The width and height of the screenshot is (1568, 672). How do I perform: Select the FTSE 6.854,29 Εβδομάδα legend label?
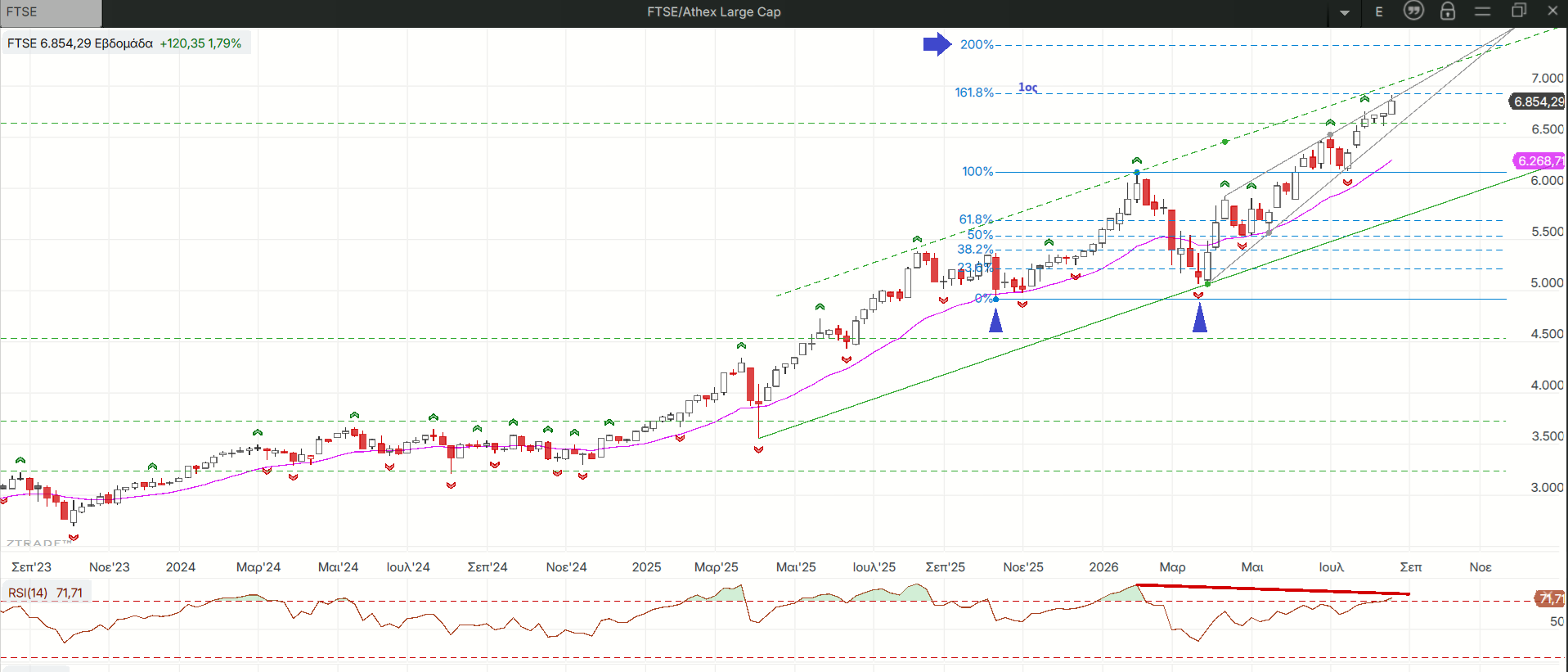(x=80, y=43)
